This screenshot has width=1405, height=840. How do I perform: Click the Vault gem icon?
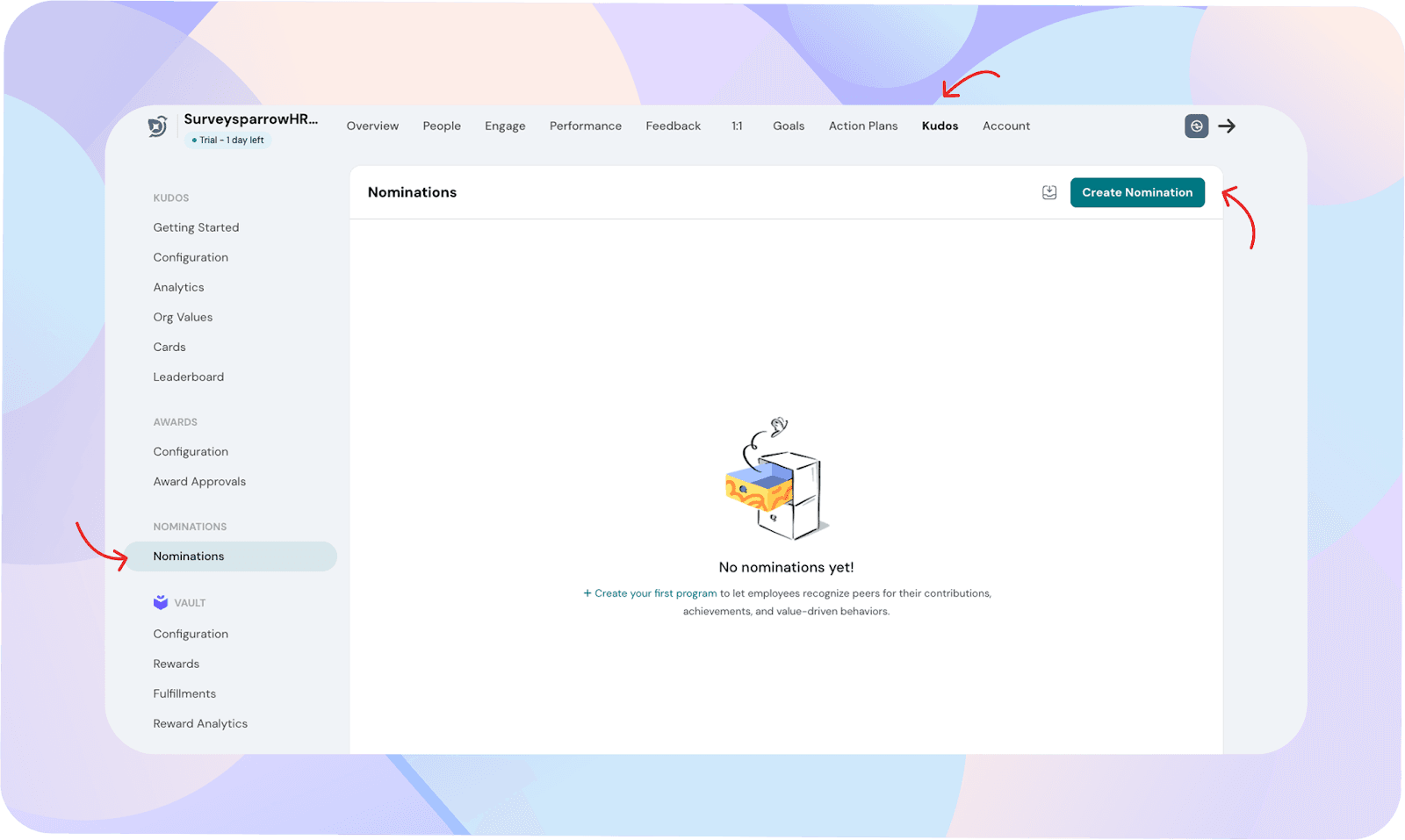coord(161,602)
